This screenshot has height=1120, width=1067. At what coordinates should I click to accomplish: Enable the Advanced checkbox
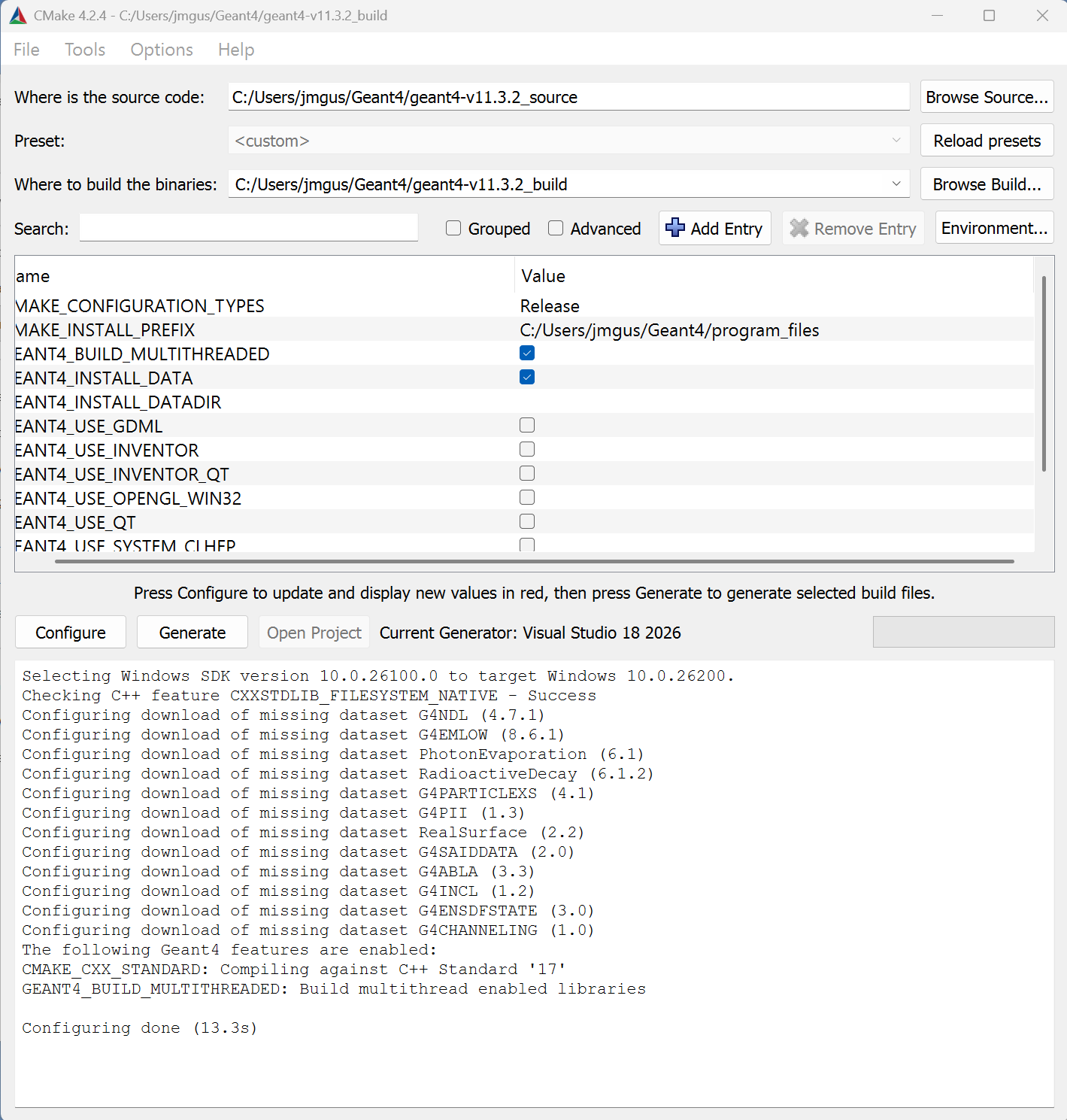(556, 228)
